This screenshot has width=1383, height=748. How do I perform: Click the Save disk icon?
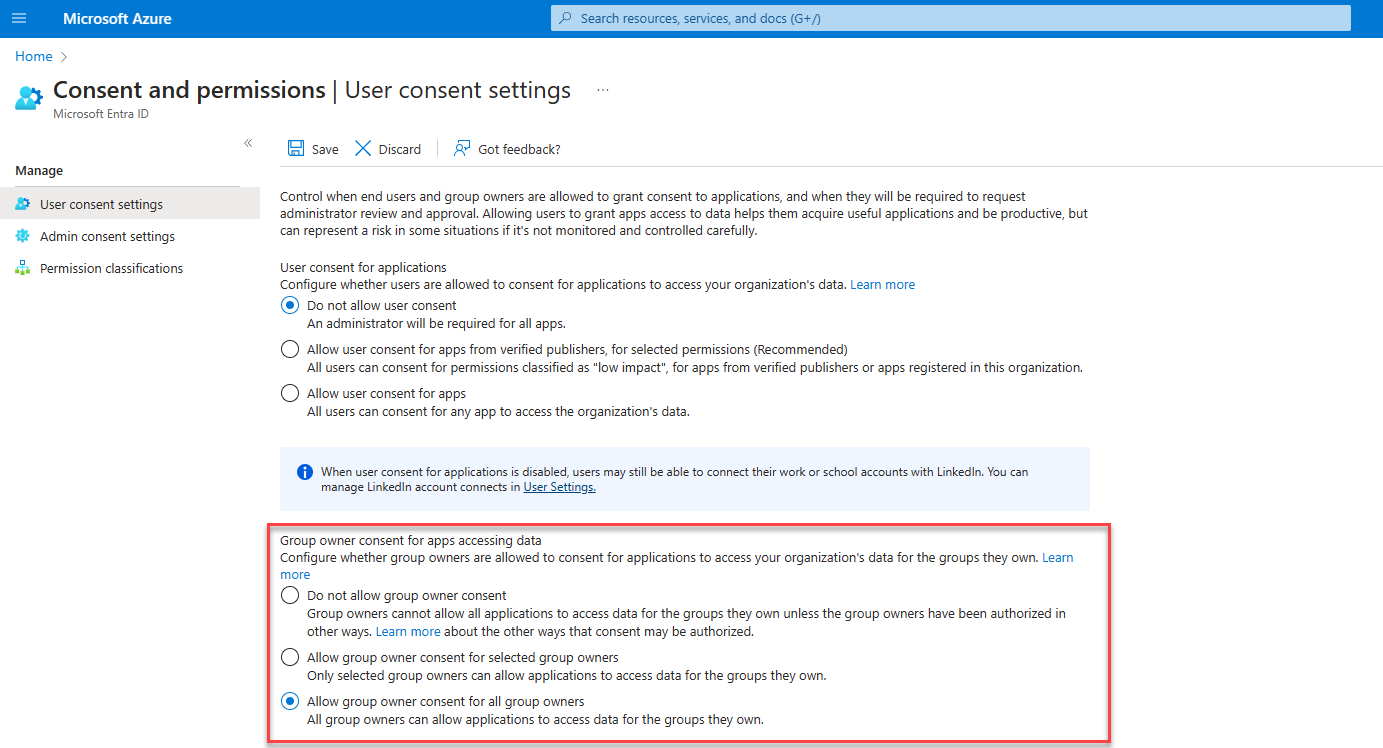point(296,148)
